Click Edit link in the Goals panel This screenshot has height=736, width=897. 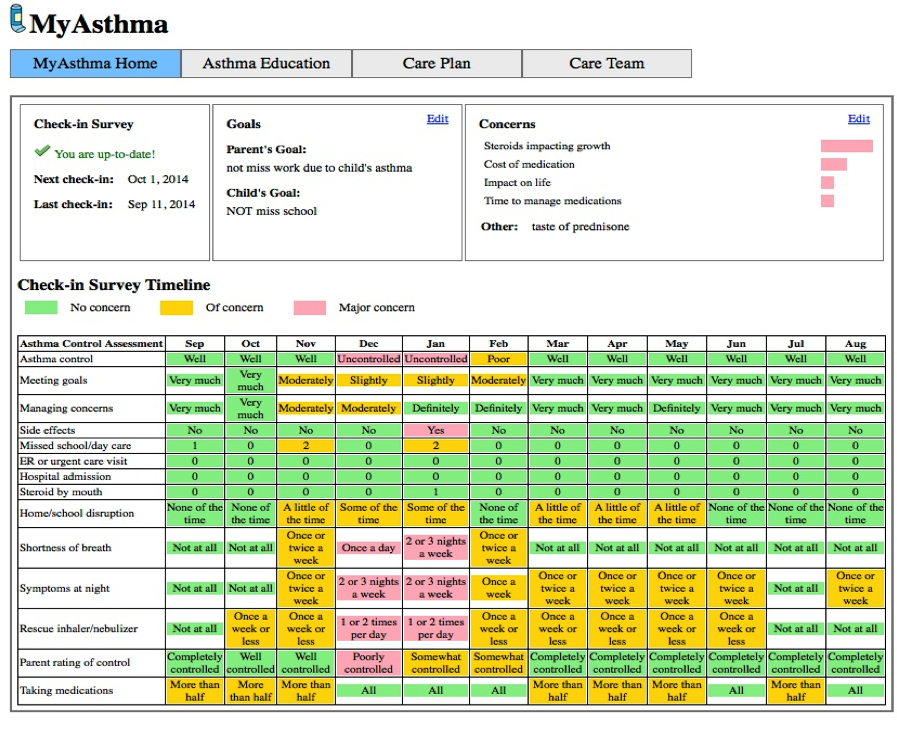(437, 119)
